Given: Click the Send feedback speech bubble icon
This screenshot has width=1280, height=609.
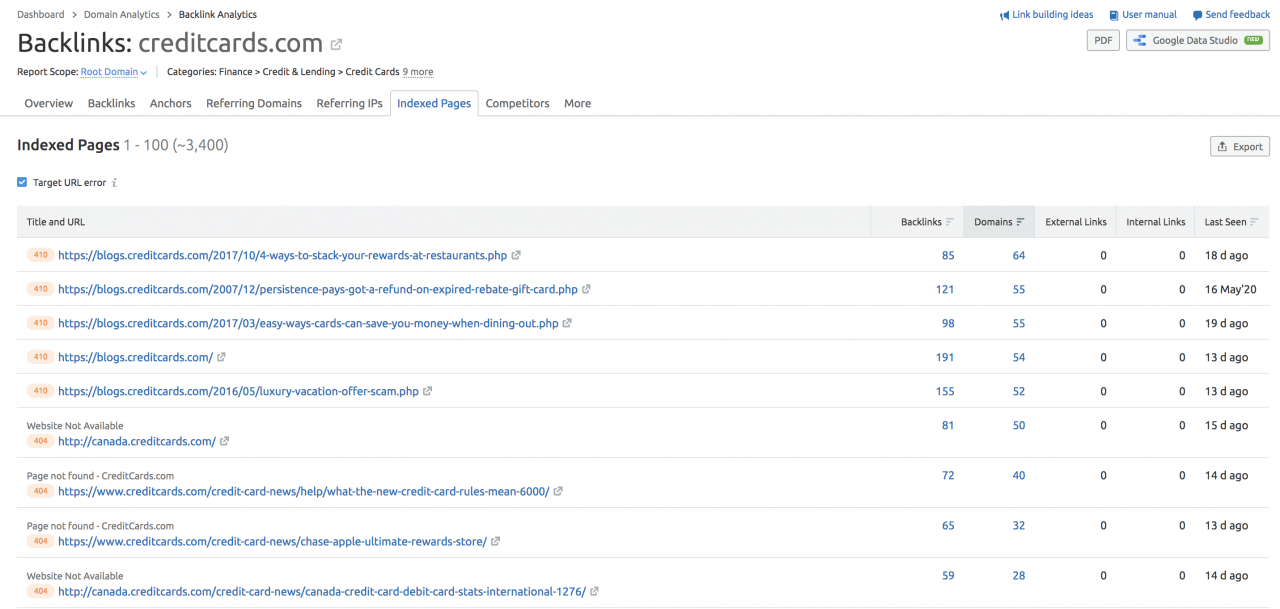Looking at the screenshot, I should [1197, 15].
